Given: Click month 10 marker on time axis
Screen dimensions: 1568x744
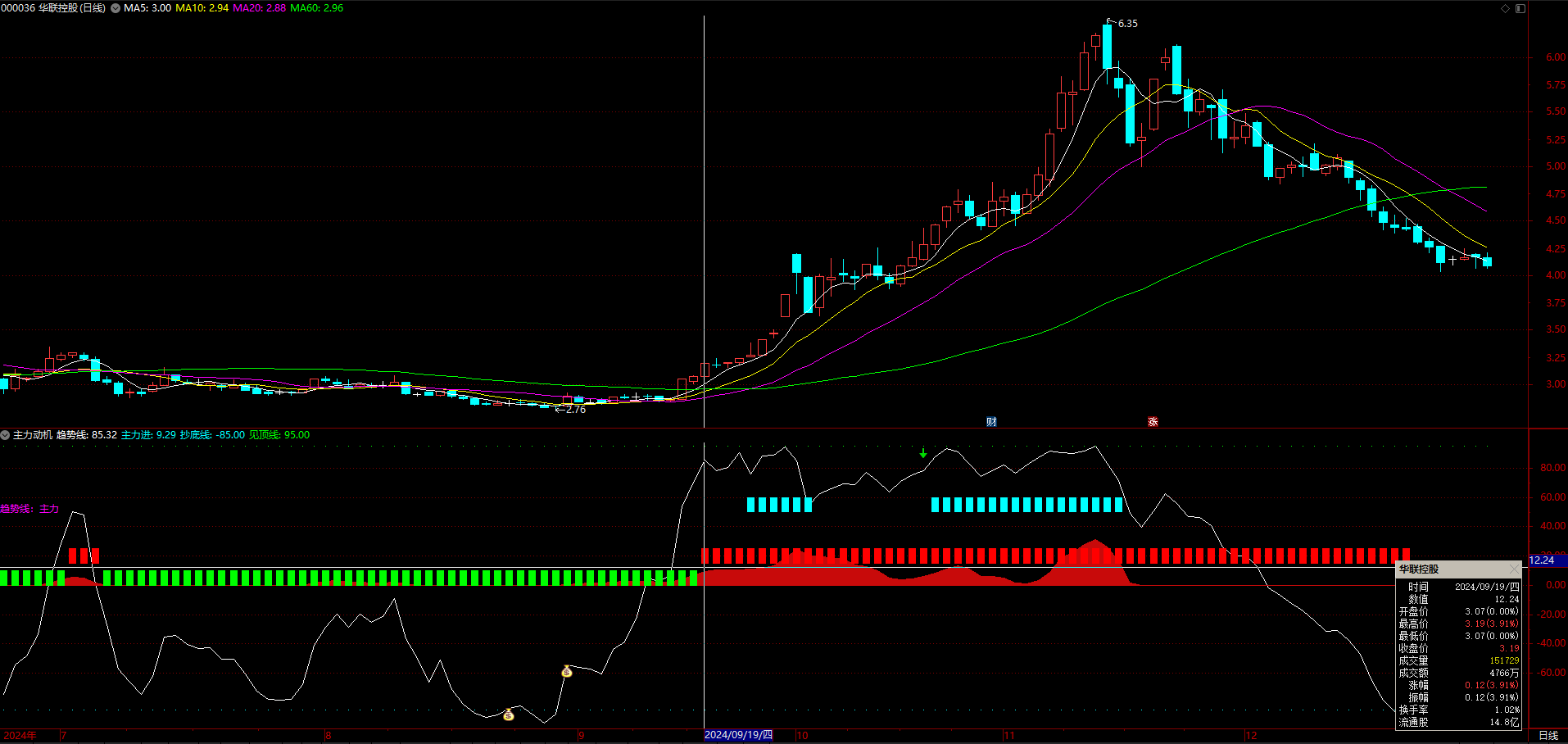Looking at the screenshot, I should point(802,735).
